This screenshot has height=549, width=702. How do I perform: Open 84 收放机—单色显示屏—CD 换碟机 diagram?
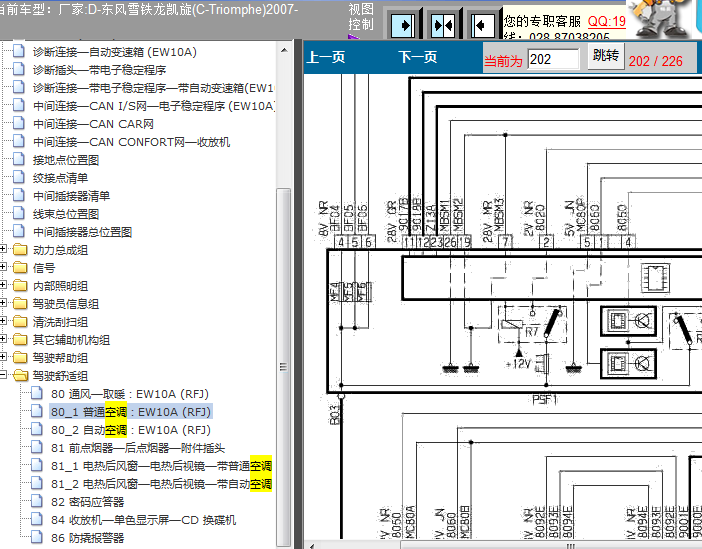click(x=143, y=520)
